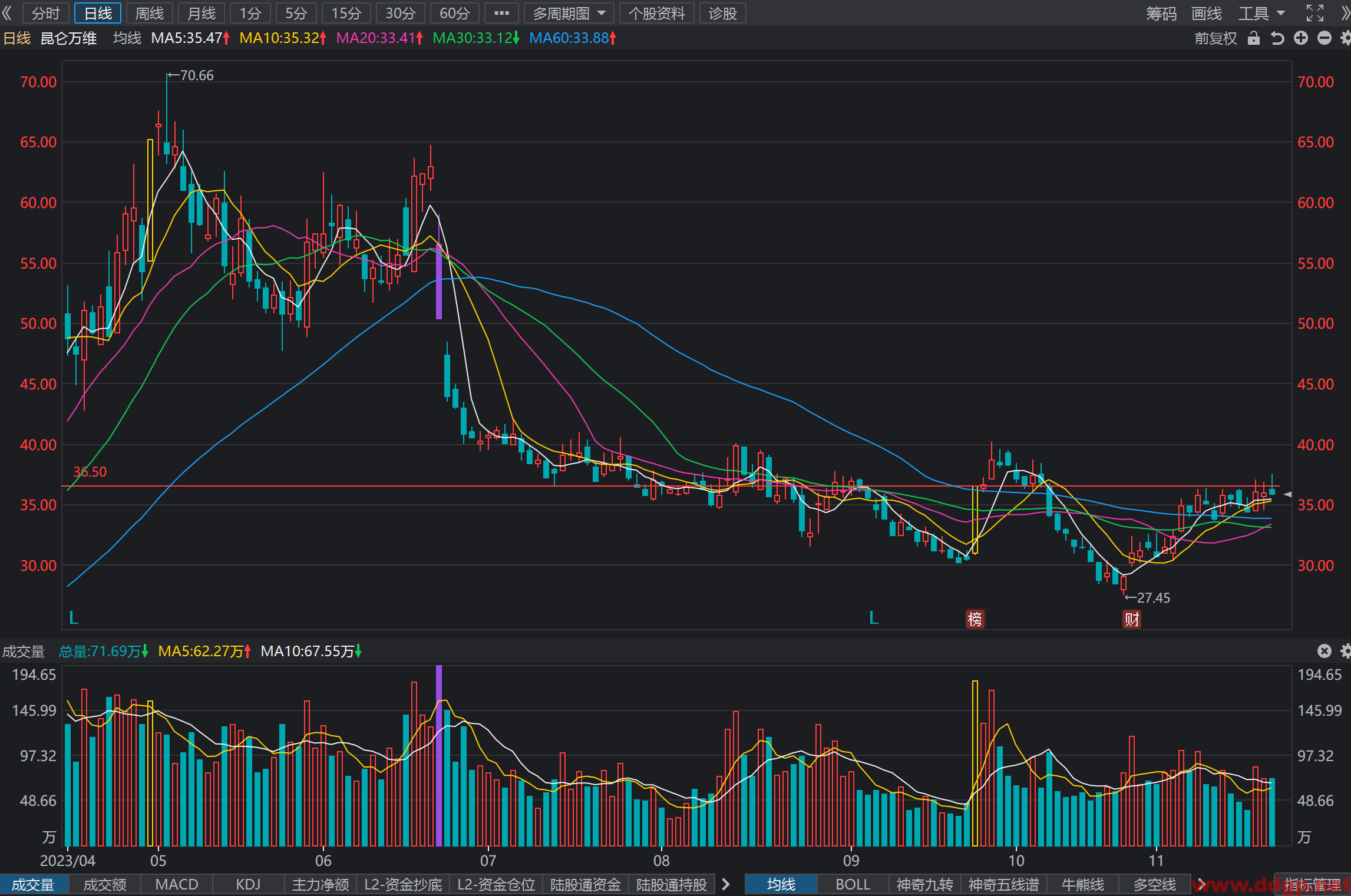Expand more period options with the ellipsis button
Screen dimensions: 1351x896
[x=501, y=13]
